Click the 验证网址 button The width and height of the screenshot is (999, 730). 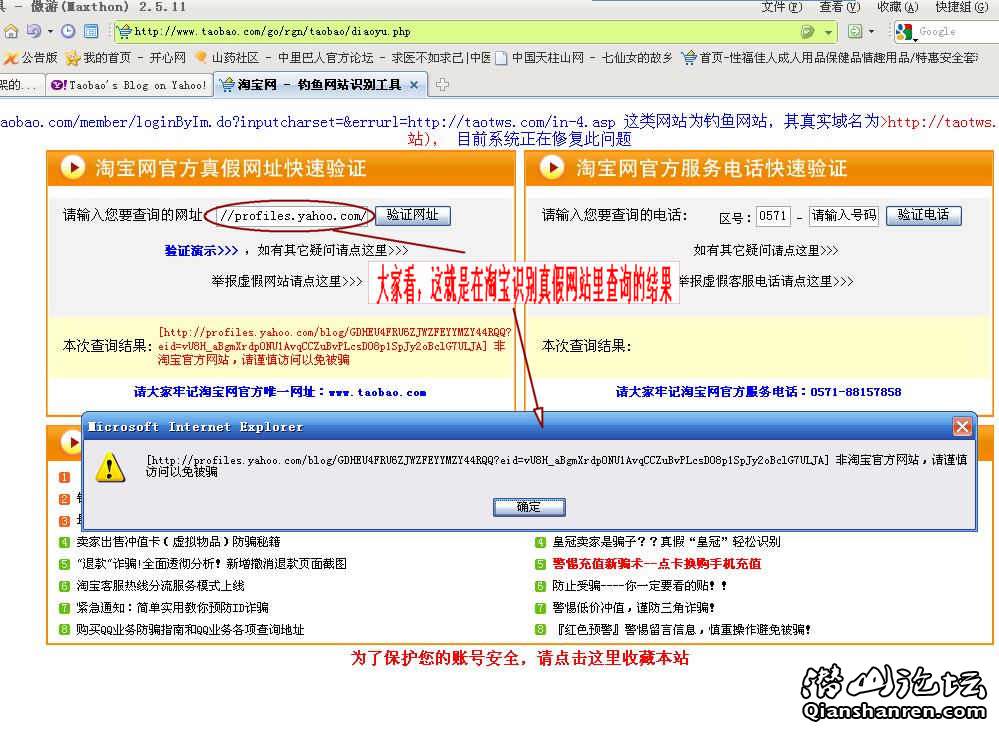tap(413, 215)
